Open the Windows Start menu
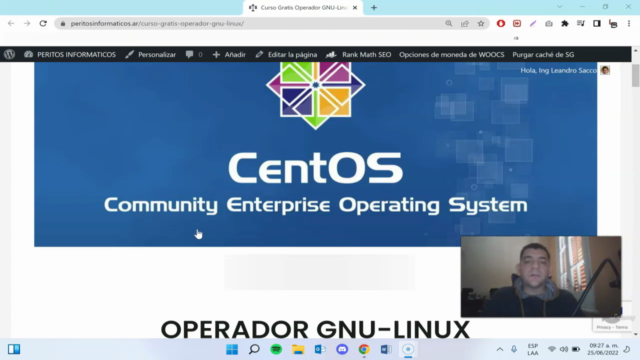This screenshot has width=640, height=360. click(232, 349)
